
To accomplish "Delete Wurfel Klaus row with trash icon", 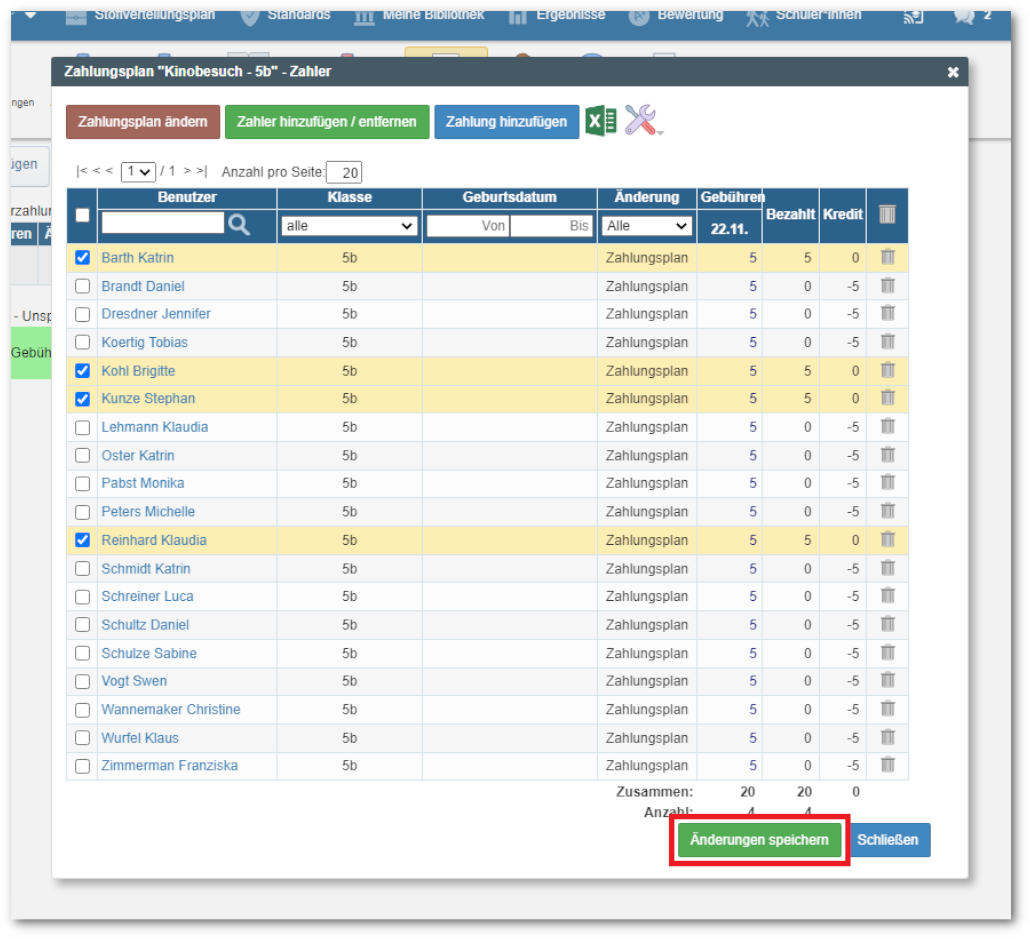I will tap(887, 737).
